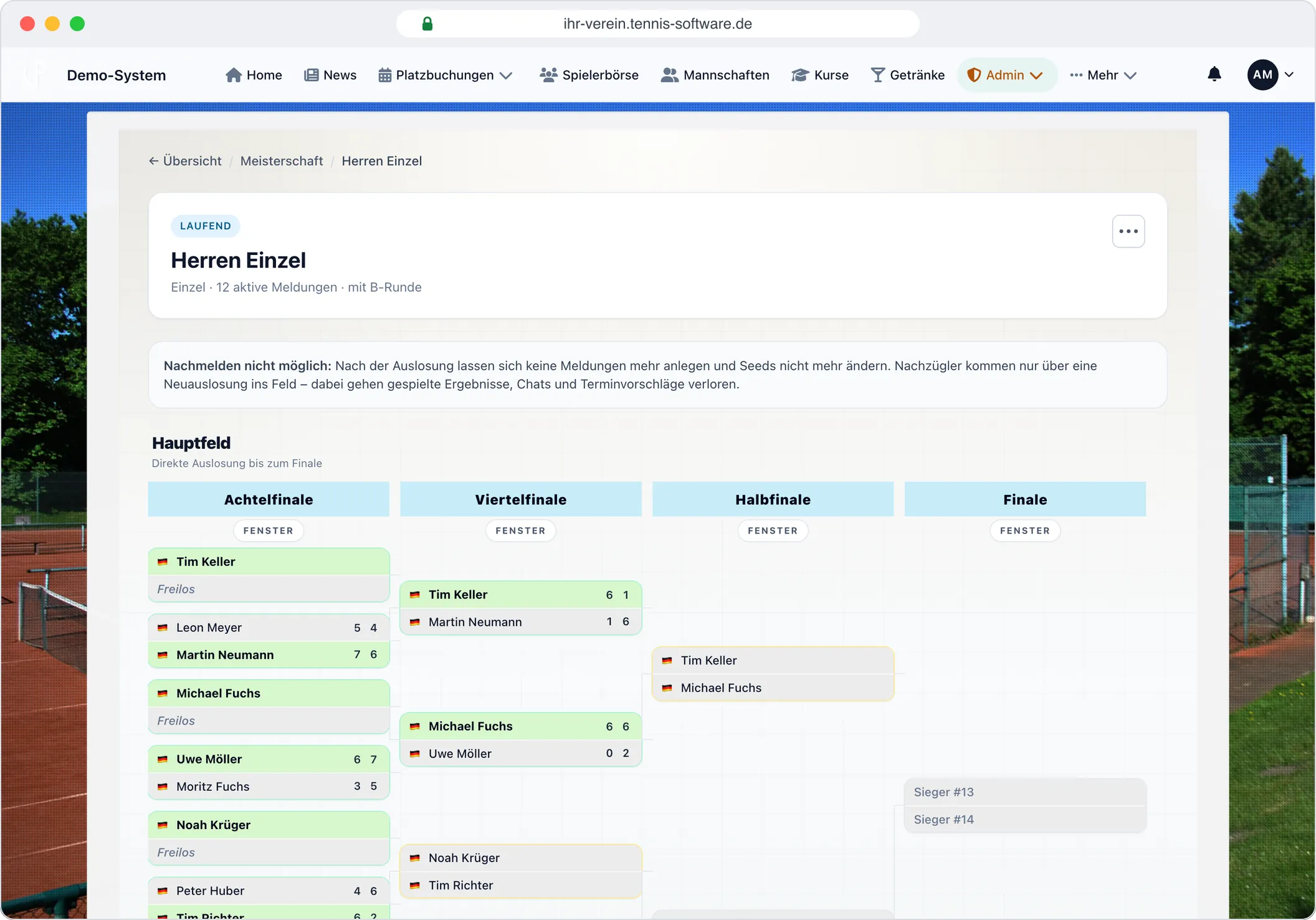Click the Admin shield icon
This screenshot has height=920, width=1316.
[x=973, y=75]
